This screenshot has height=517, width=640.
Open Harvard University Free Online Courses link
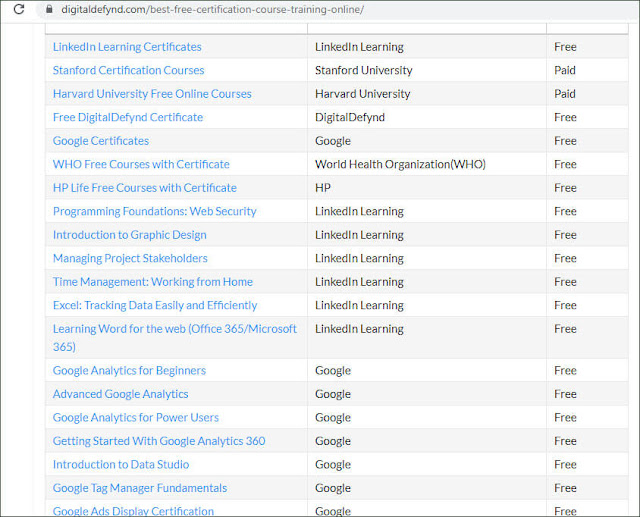[x=152, y=94]
